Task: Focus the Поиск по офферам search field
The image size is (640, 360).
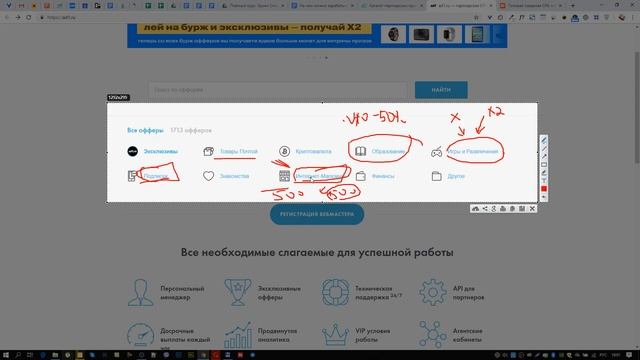Action: (278, 90)
